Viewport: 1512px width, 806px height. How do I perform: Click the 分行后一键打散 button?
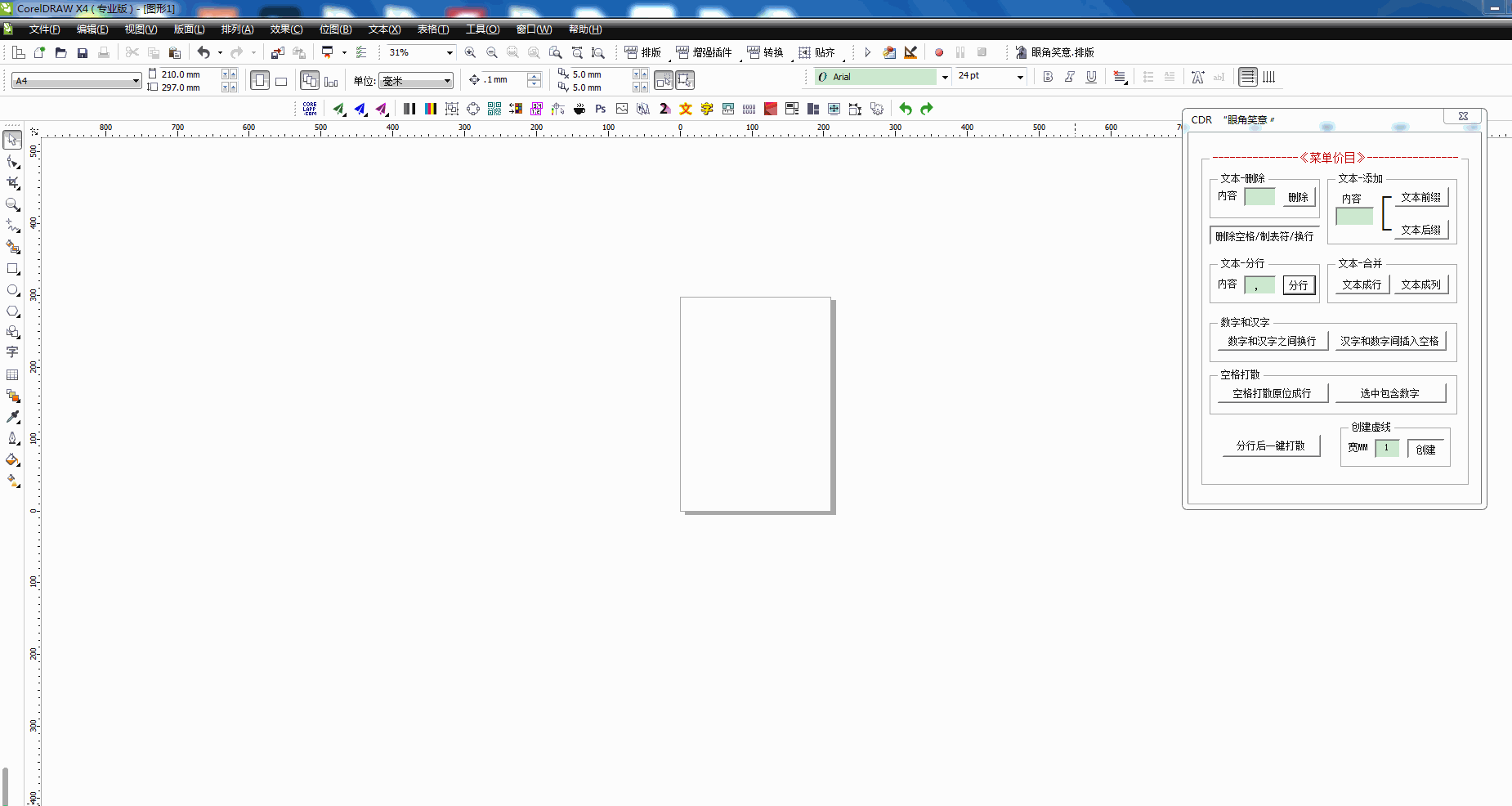(1270, 446)
